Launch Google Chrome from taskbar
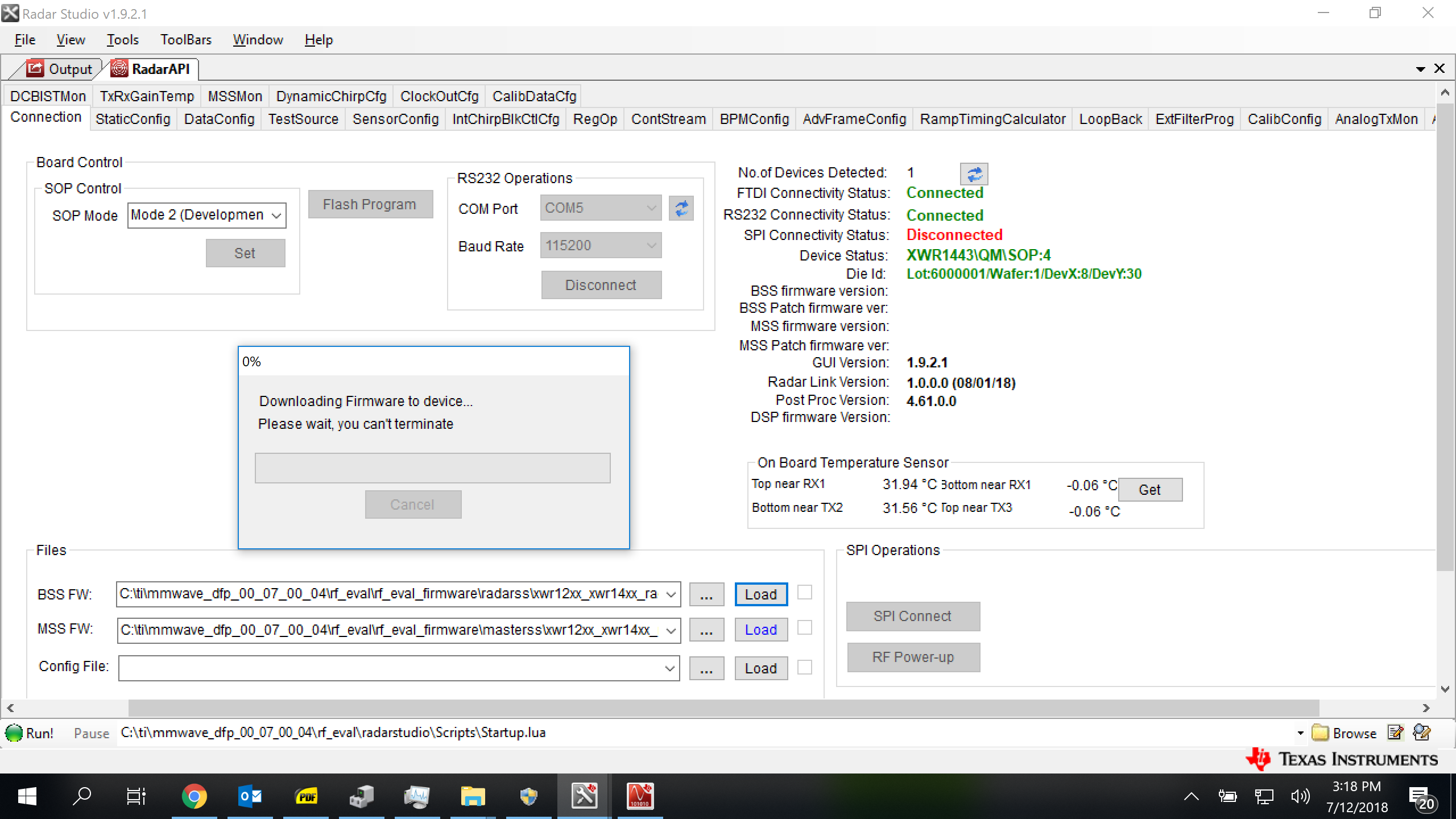The image size is (1456, 819). [x=194, y=796]
